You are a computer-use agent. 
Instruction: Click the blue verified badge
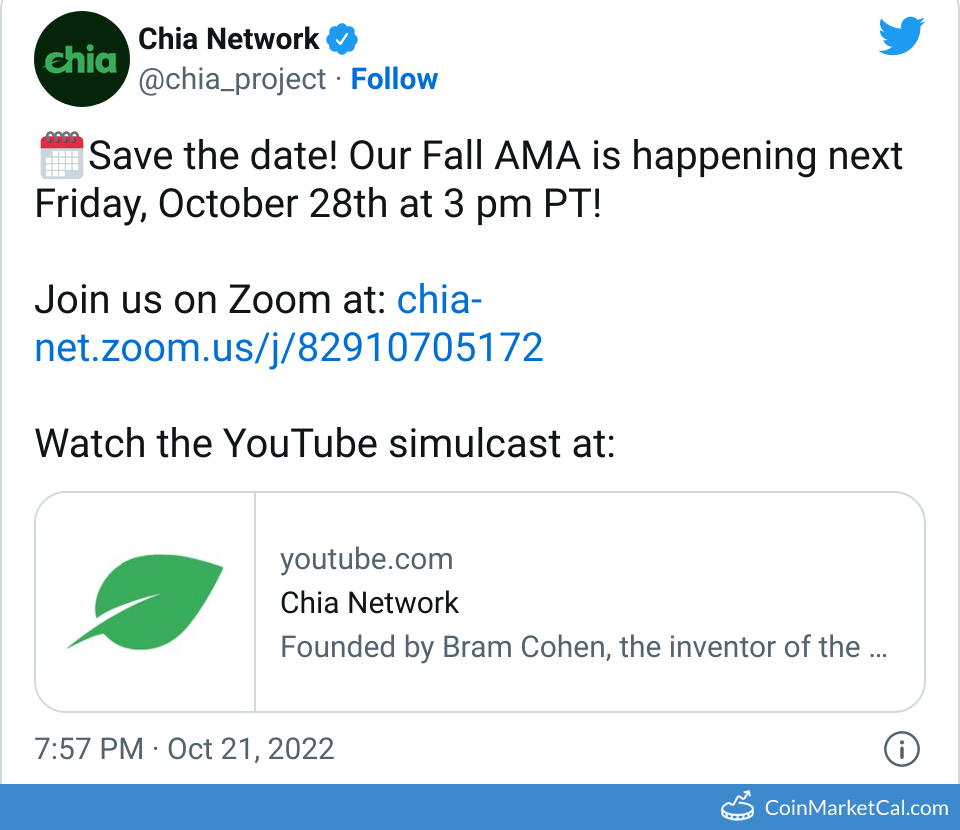pyautogui.click(x=343, y=40)
